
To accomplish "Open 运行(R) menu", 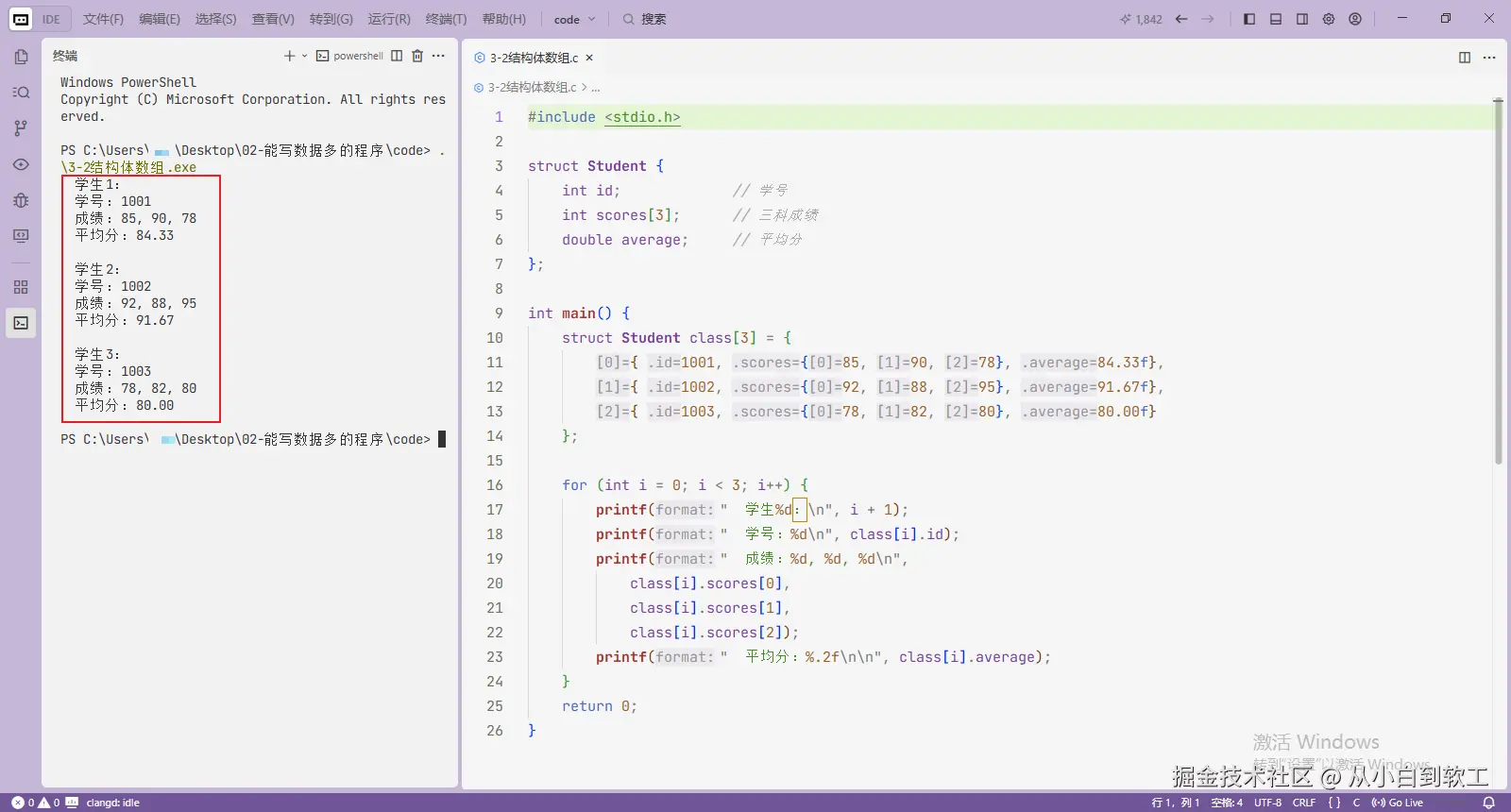I will point(389,19).
